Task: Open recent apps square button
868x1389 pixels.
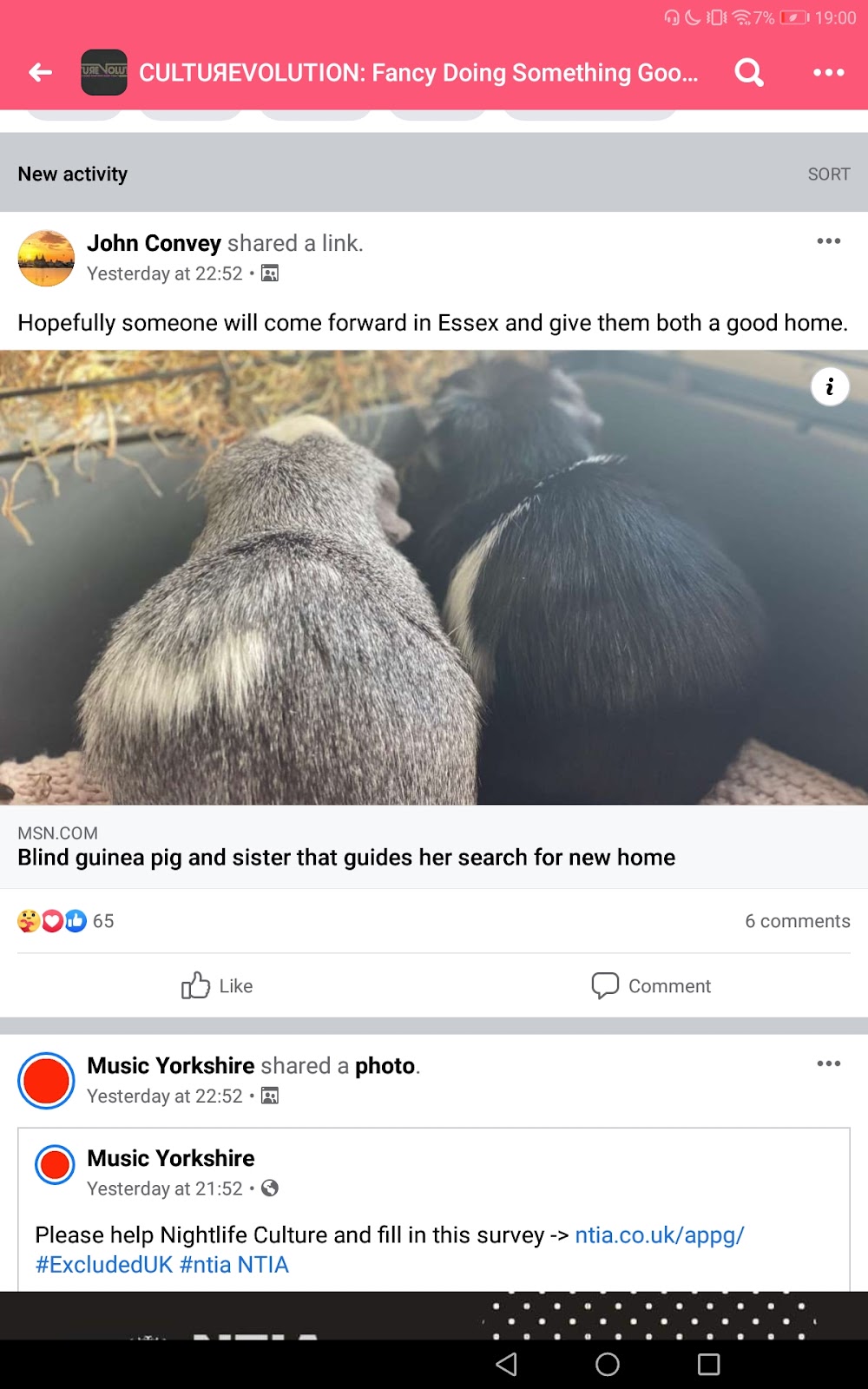Action: click(x=709, y=1365)
